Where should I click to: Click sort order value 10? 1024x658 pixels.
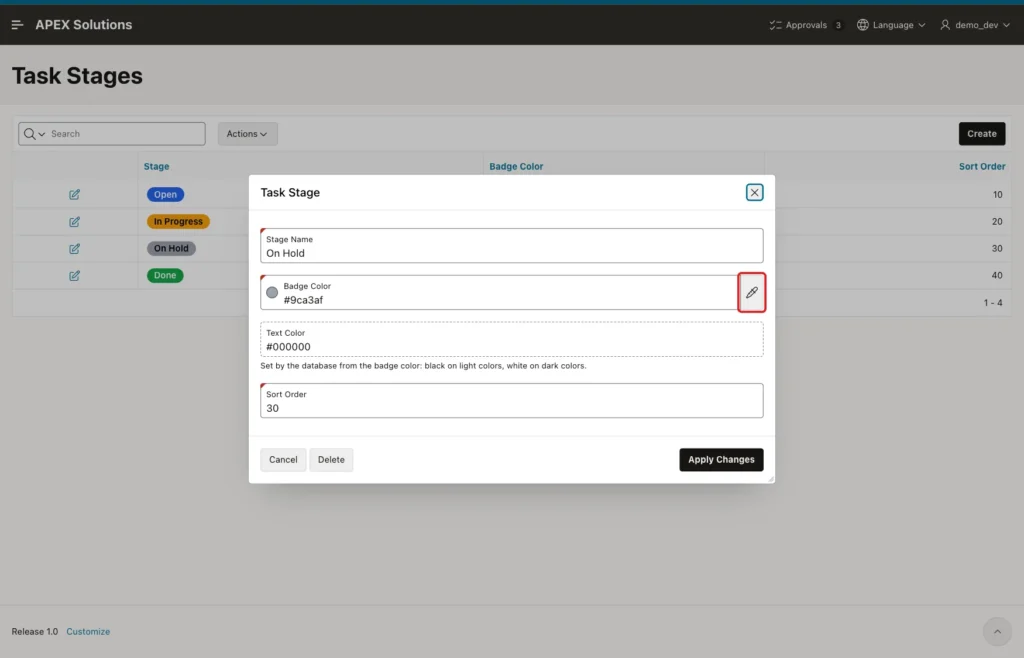coord(997,195)
